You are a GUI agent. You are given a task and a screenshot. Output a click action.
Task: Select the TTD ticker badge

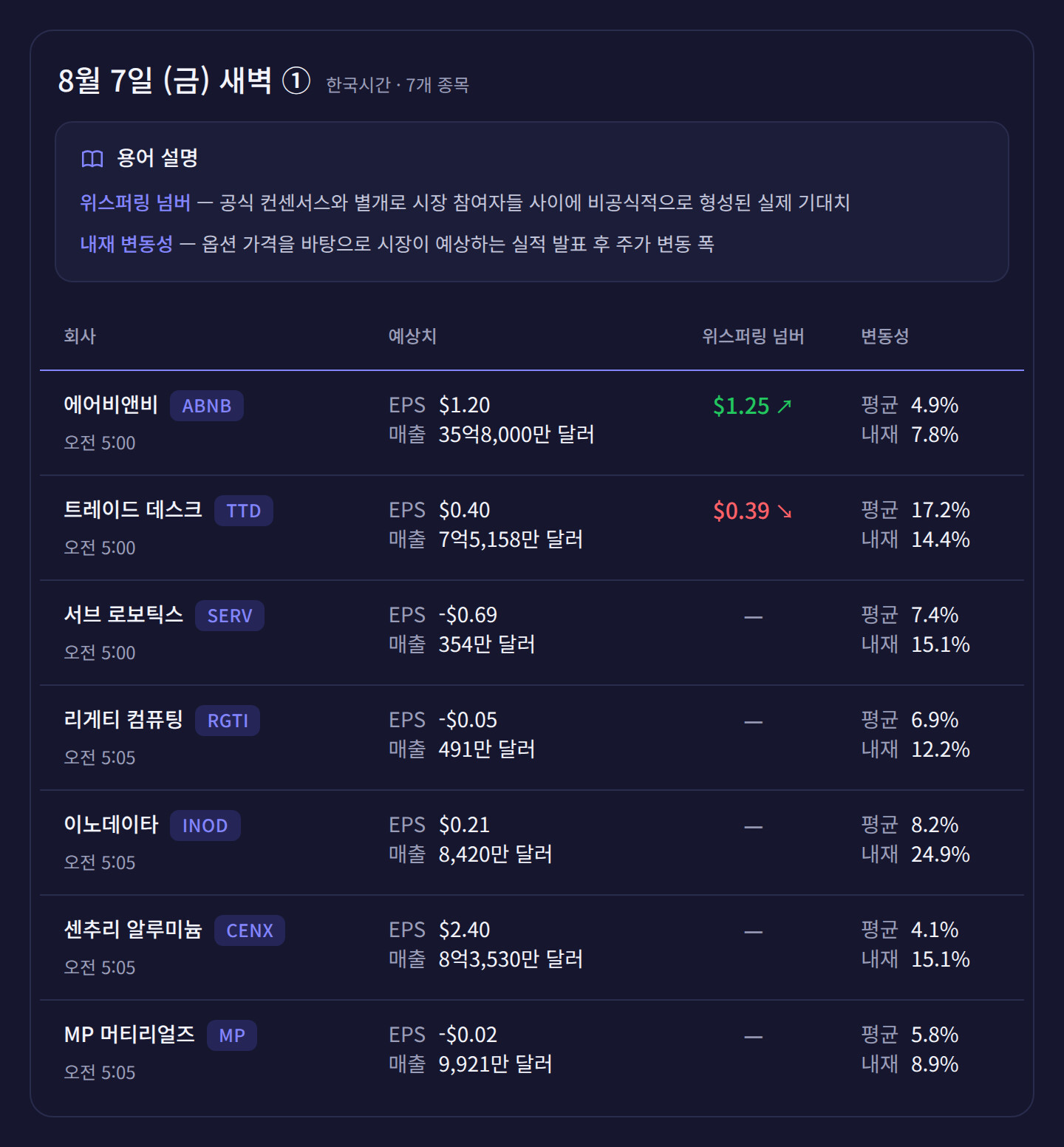[244, 511]
